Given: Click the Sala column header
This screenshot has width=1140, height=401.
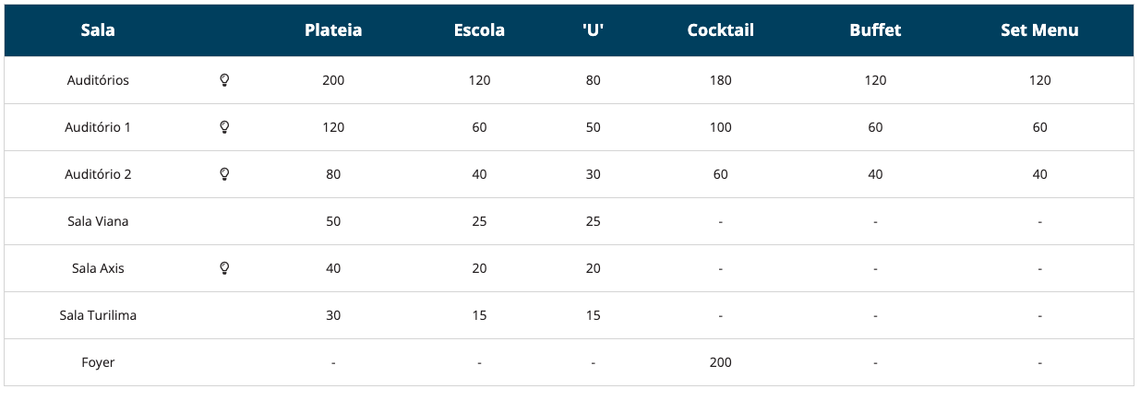Looking at the screenshot, I should [98, 31].
